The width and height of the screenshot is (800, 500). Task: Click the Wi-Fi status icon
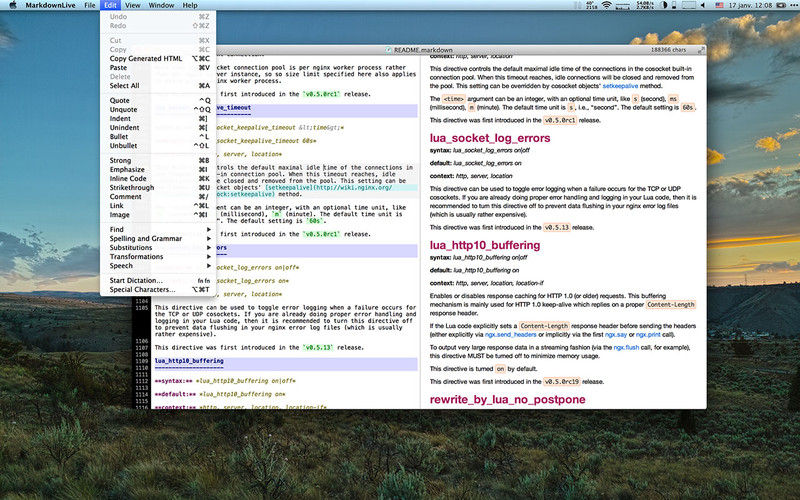606,5
